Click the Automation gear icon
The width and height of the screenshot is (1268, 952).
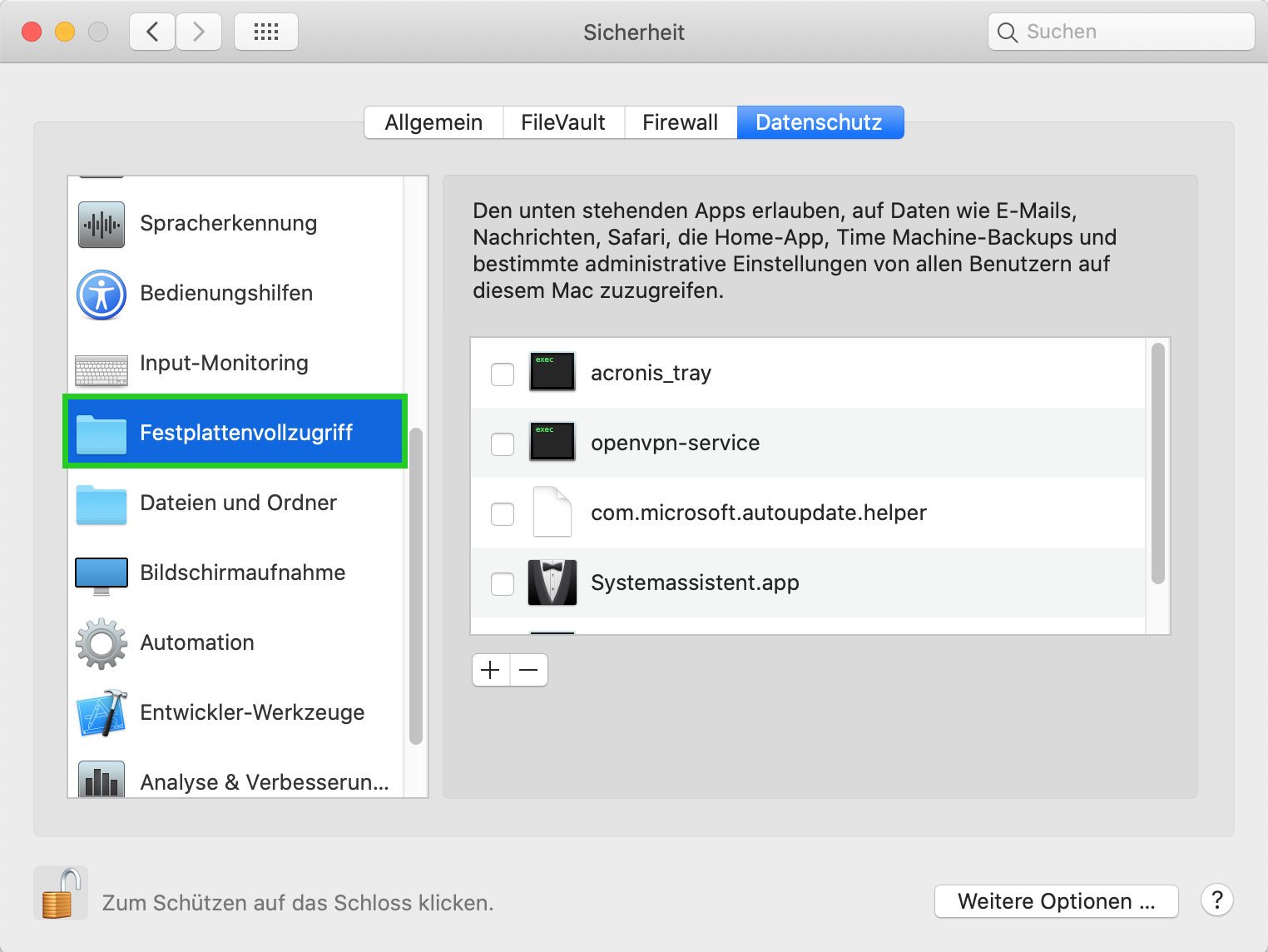(100, 642)
